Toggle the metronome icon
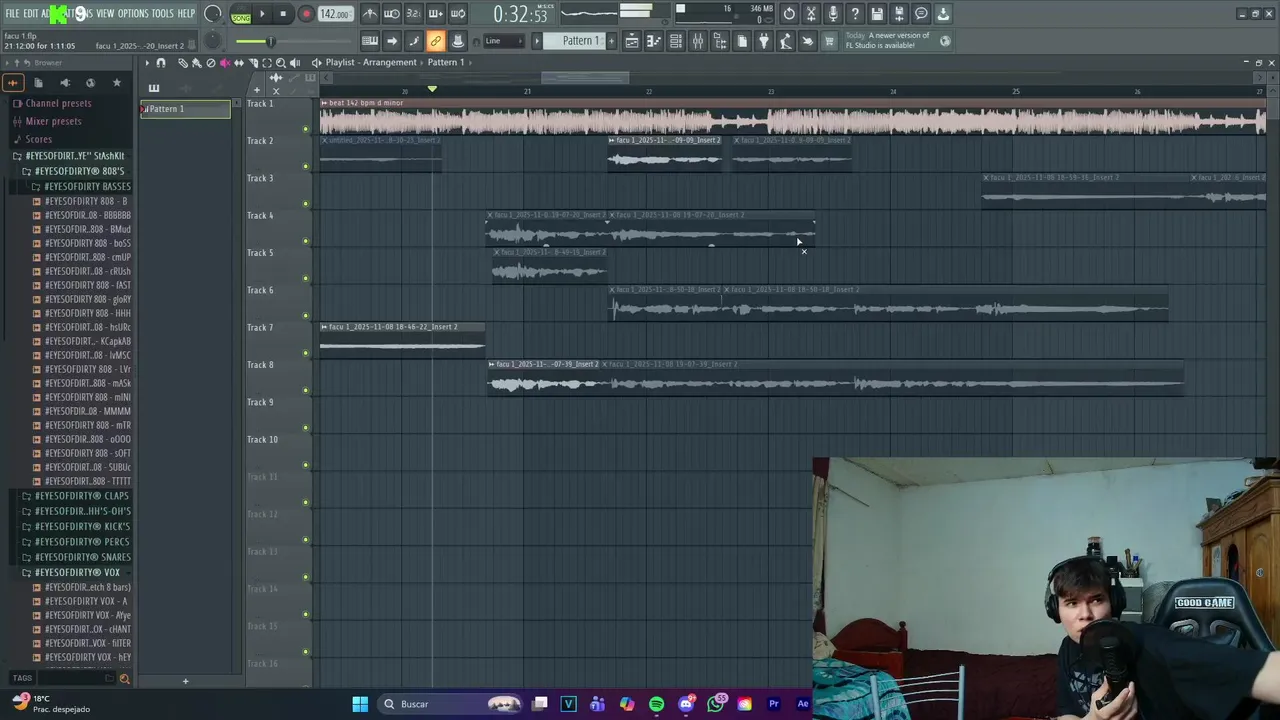This screenshot has height=720, width=1280. coord(370,14)
